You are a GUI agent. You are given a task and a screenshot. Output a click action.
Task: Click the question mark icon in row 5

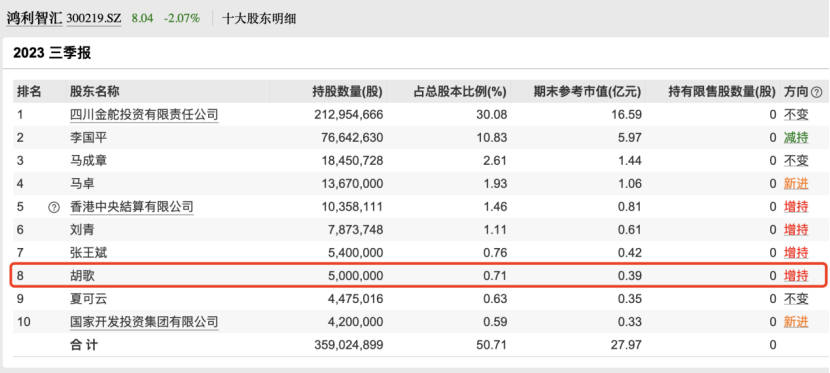(53, 207)
